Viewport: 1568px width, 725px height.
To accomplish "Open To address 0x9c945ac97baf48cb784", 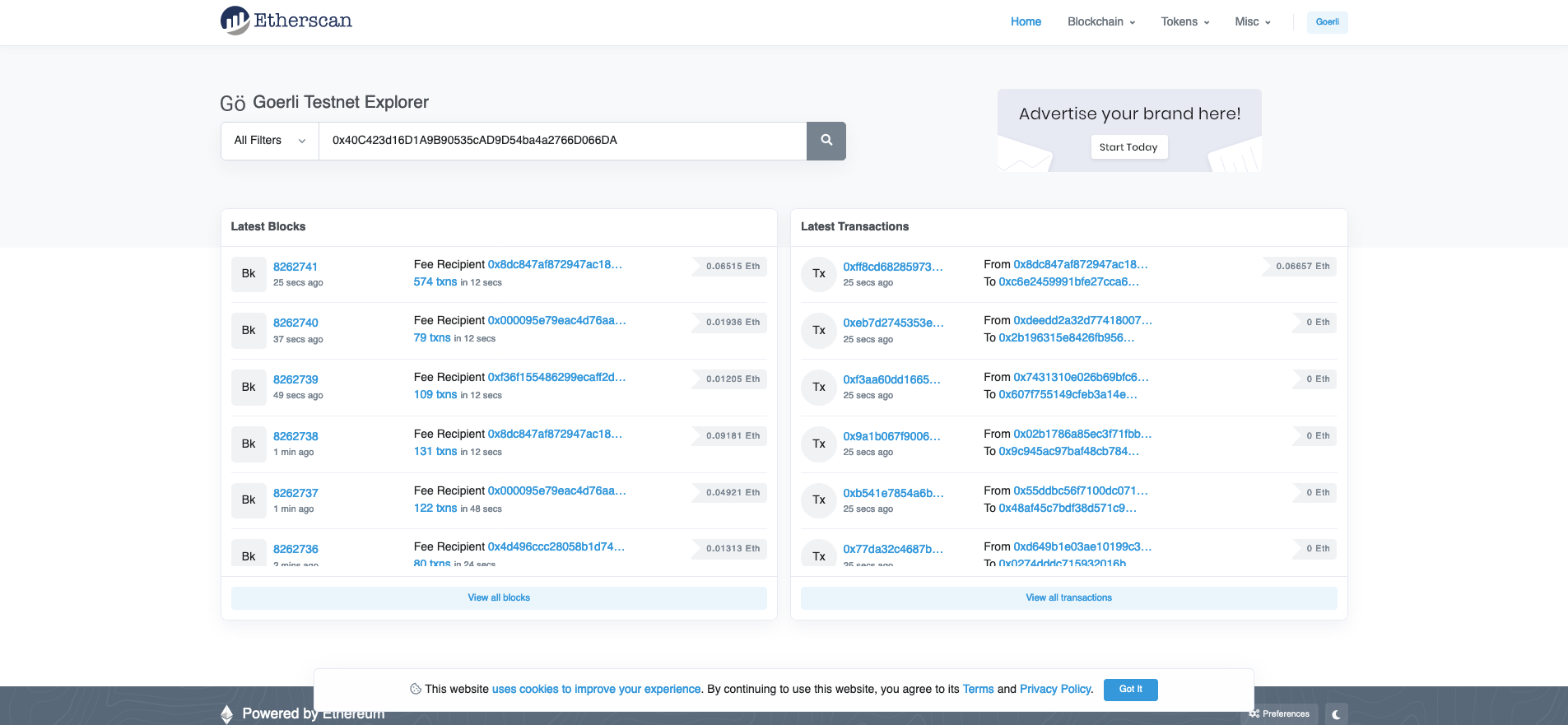I will click(x=1068, y=452).
